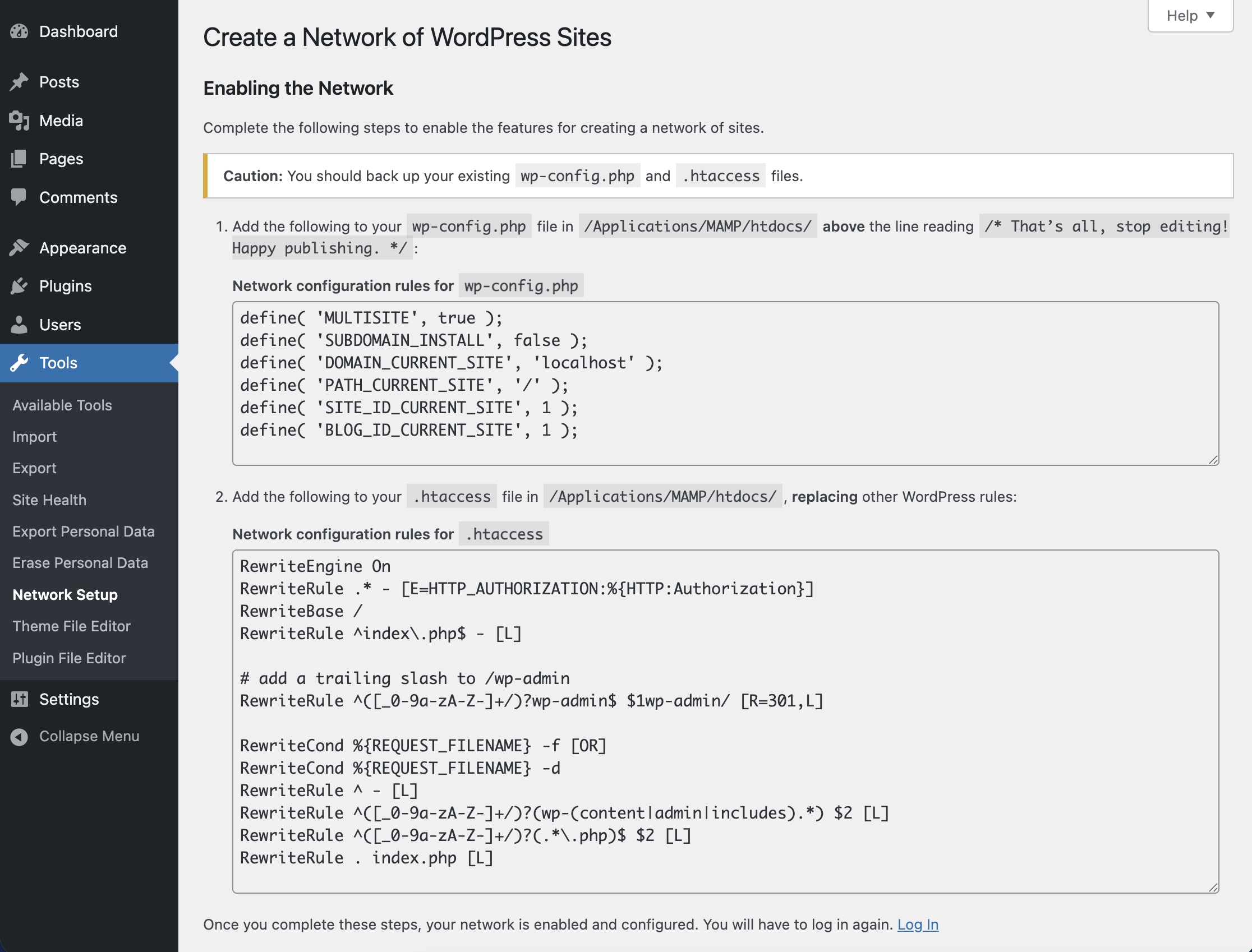This screenshot has height=952, width=1252.
Task: Click the Posts pushpin icon
Action: [19, 82]
